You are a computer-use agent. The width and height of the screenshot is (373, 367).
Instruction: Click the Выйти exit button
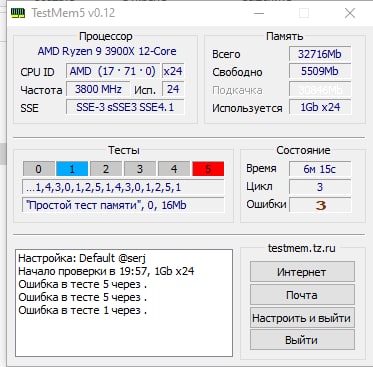(x=302, y=340)
